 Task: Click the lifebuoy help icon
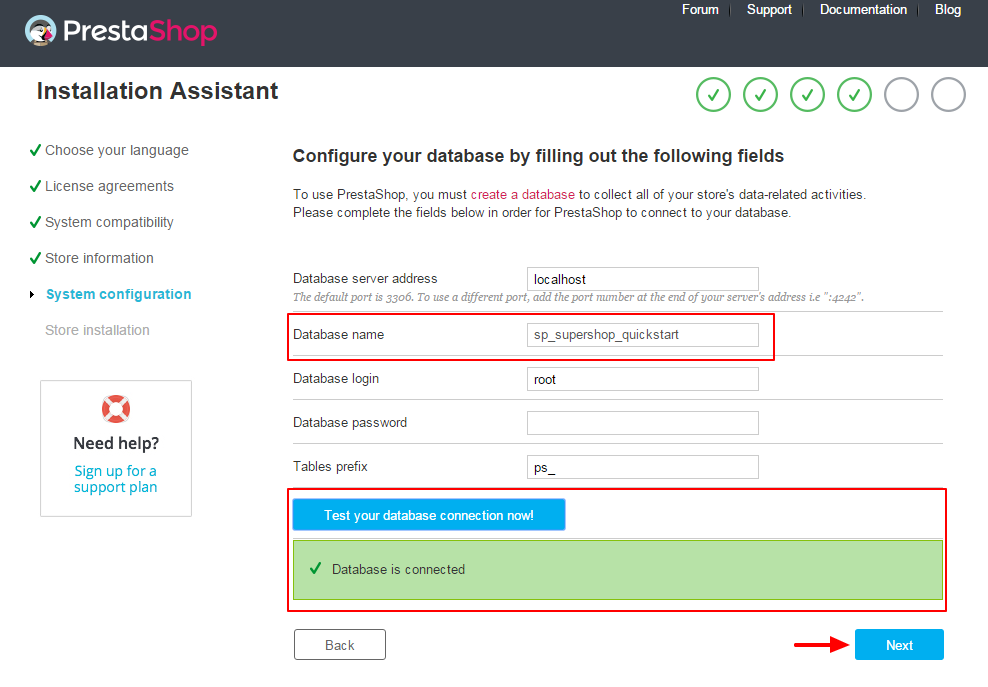(x=116, y=409)
